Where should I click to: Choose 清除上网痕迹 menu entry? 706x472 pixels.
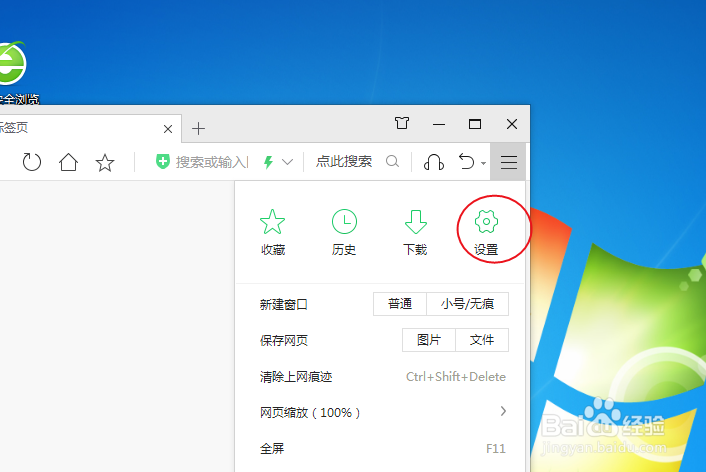(x=382, y=377)
